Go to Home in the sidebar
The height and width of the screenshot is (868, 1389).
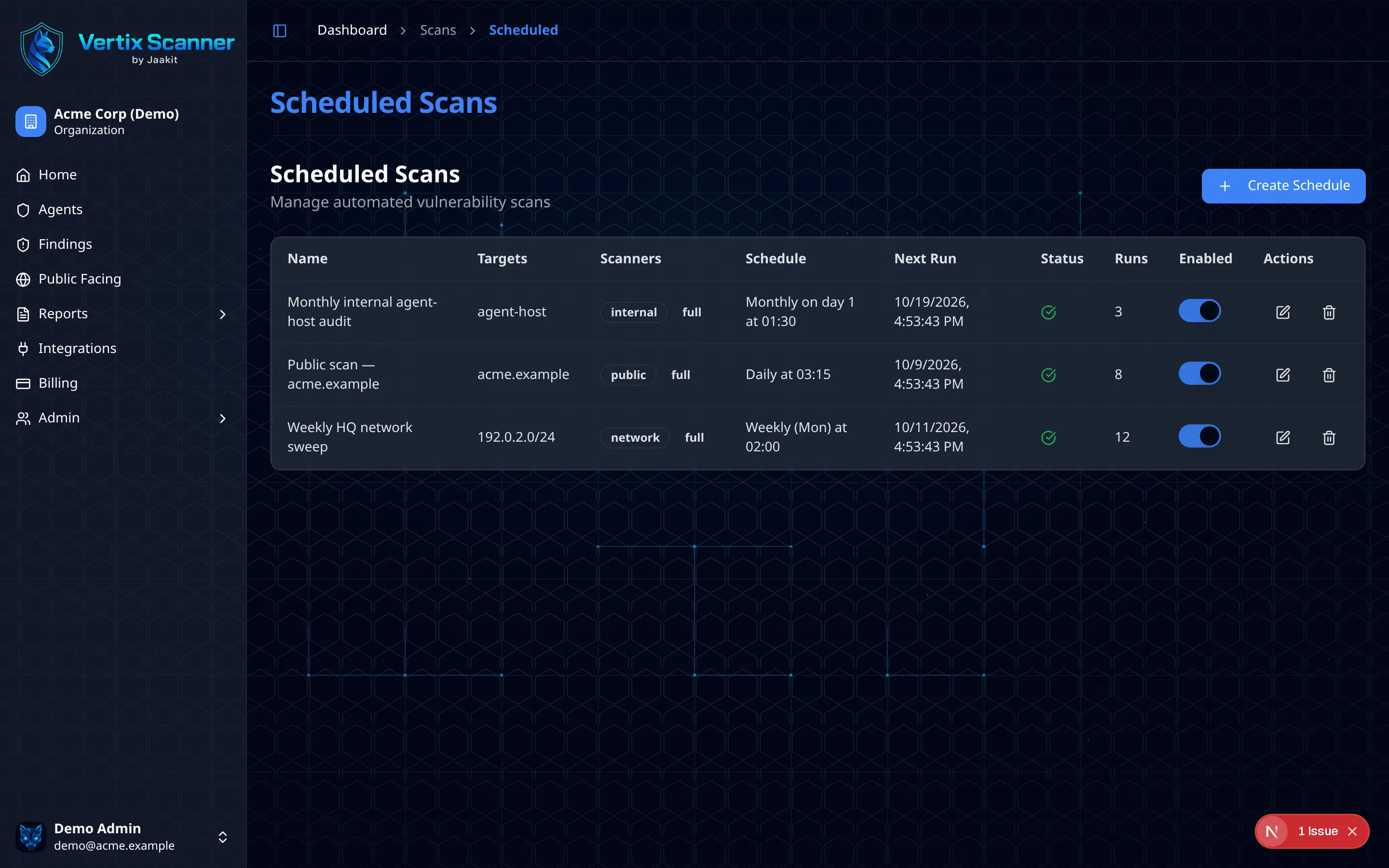[x=123, y=175]
